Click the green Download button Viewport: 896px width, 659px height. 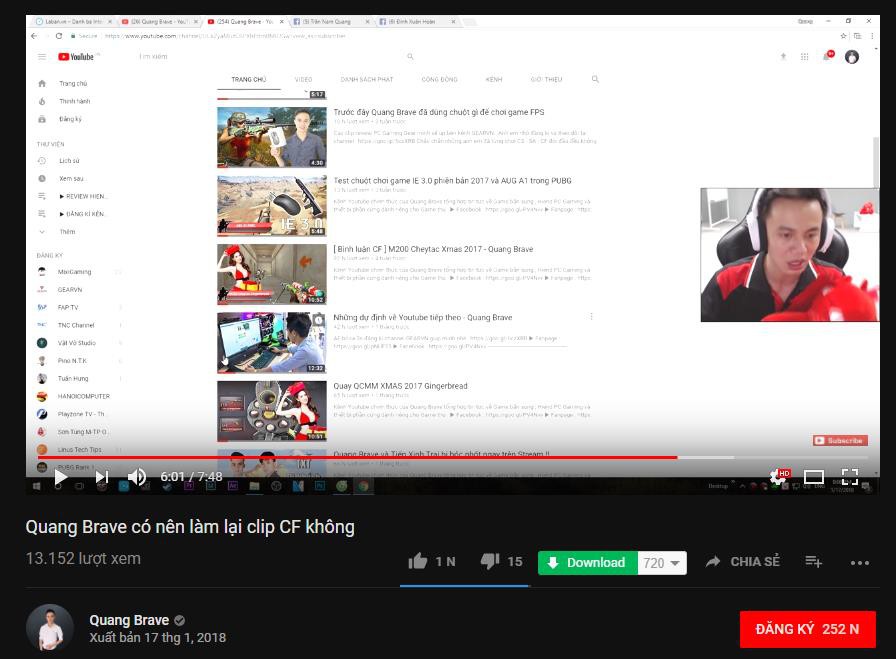[x=587, y=563]
